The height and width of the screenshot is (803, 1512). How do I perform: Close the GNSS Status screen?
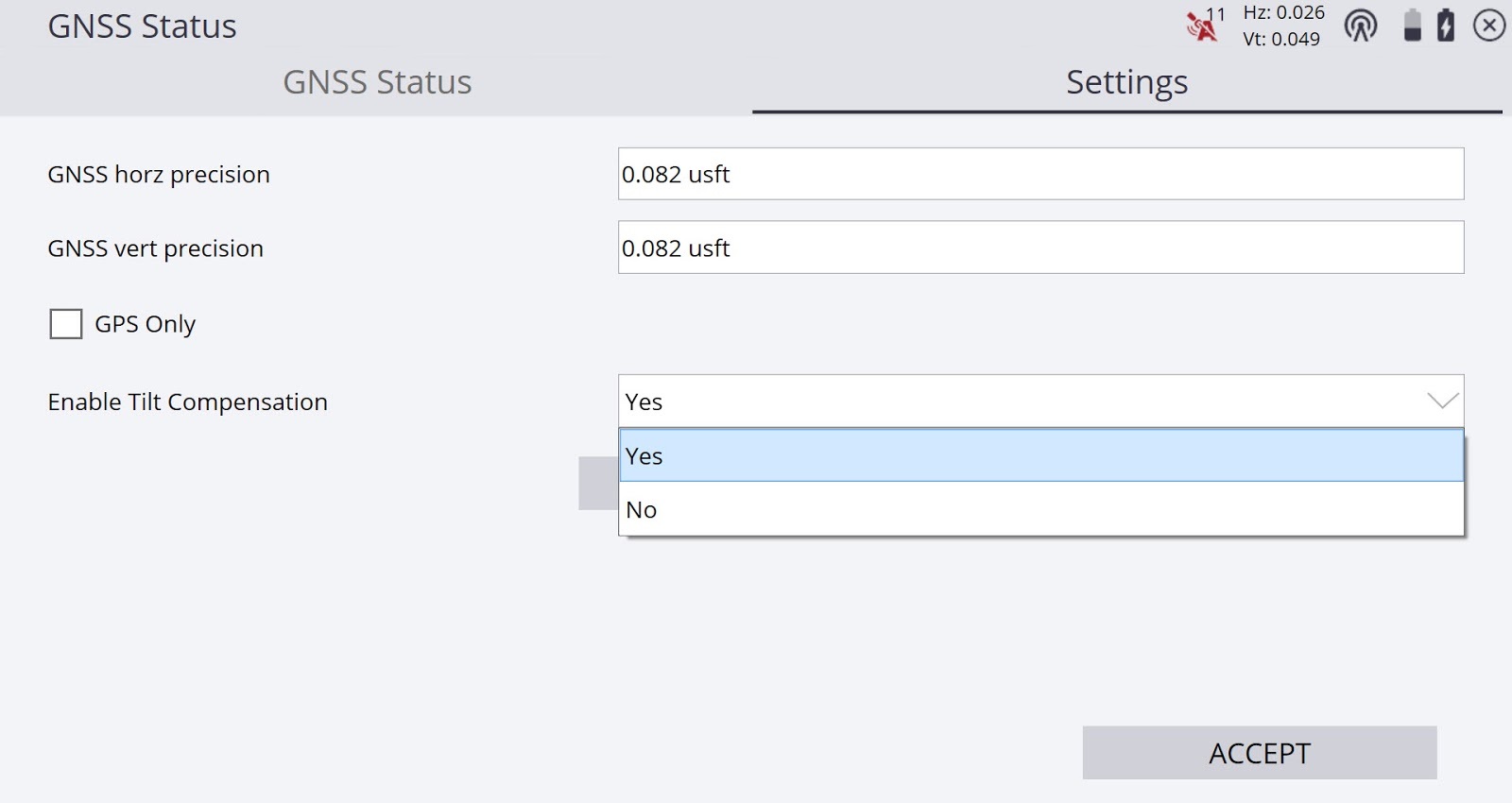pos(1489,26)
